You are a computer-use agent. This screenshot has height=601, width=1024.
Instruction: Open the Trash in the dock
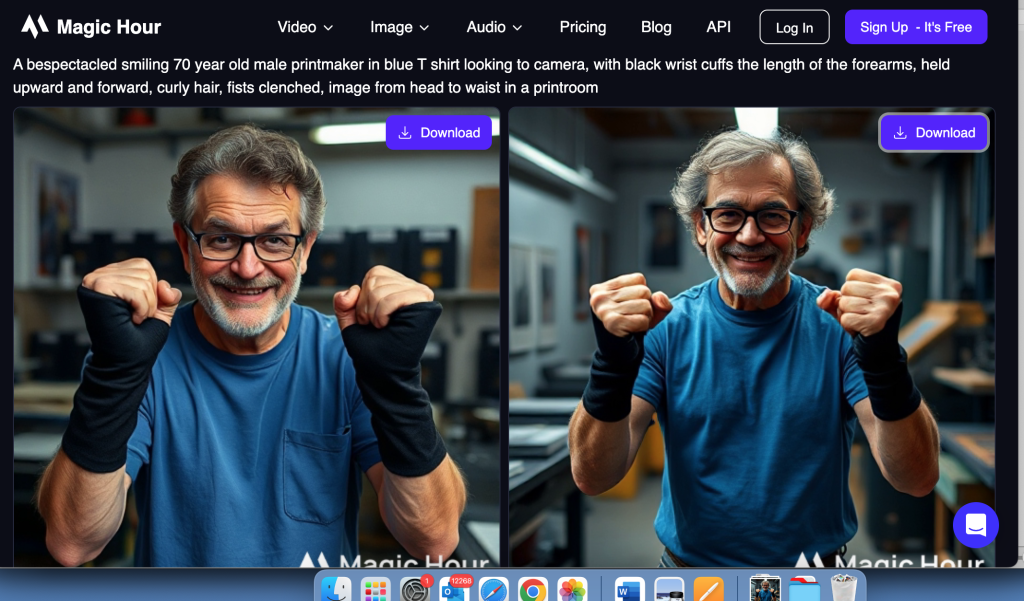(844, 589)
